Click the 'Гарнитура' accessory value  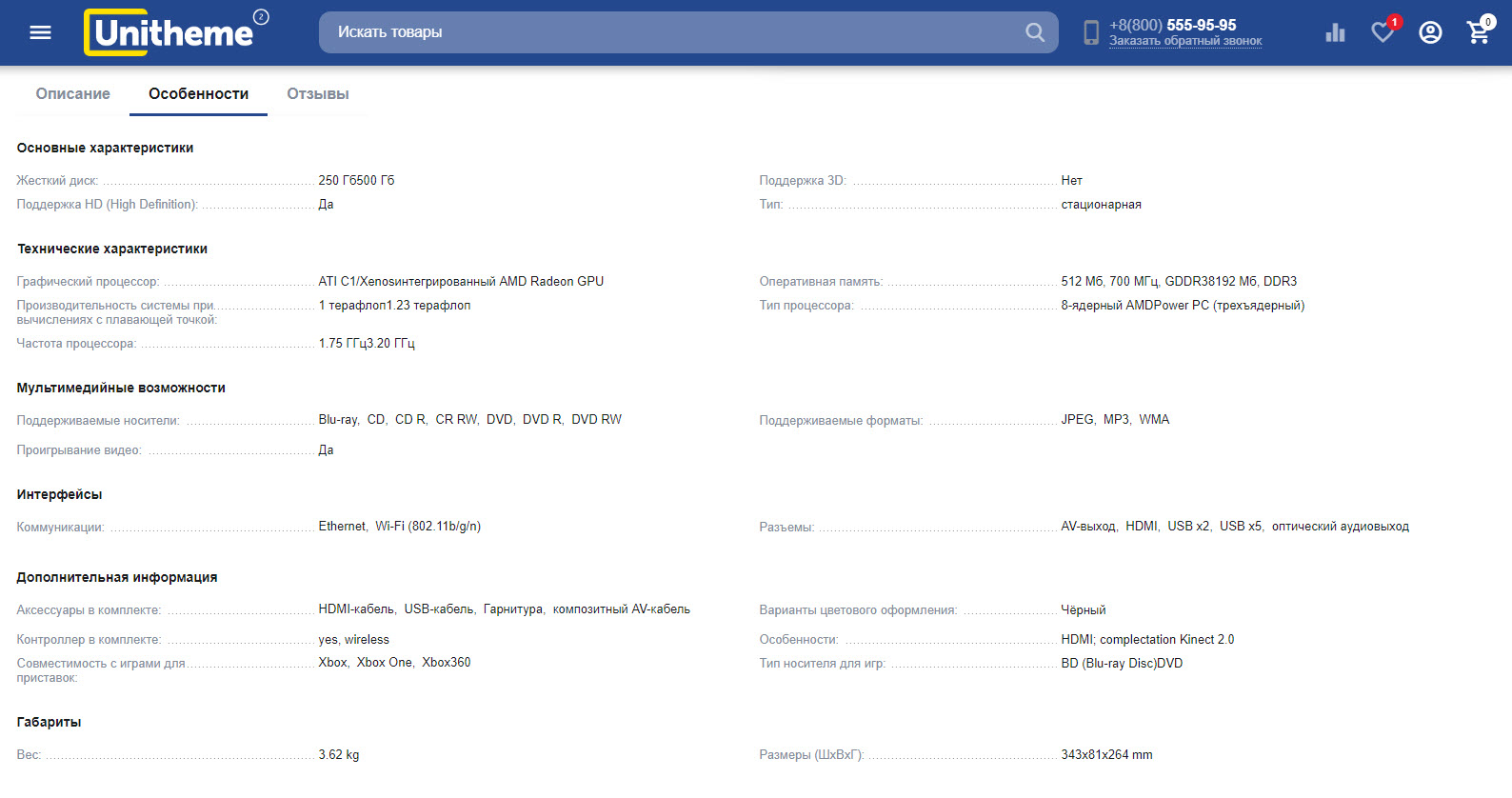coord(513,608)
